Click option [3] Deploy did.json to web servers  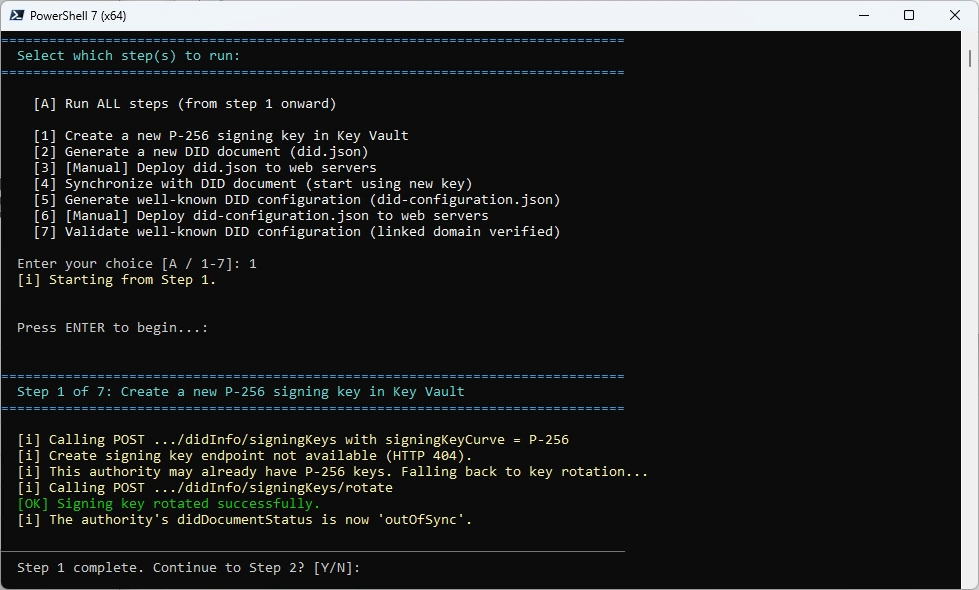[204, 168]
